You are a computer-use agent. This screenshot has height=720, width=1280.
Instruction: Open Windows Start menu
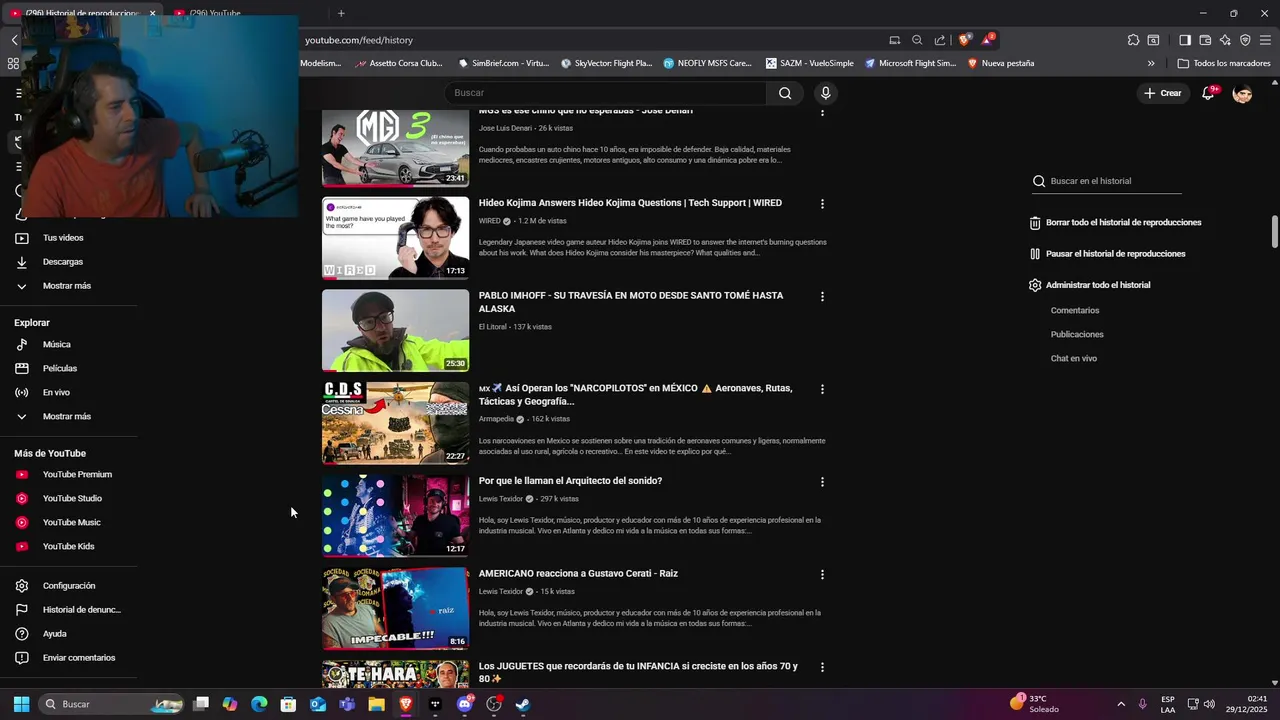click(x=21, y=704)
